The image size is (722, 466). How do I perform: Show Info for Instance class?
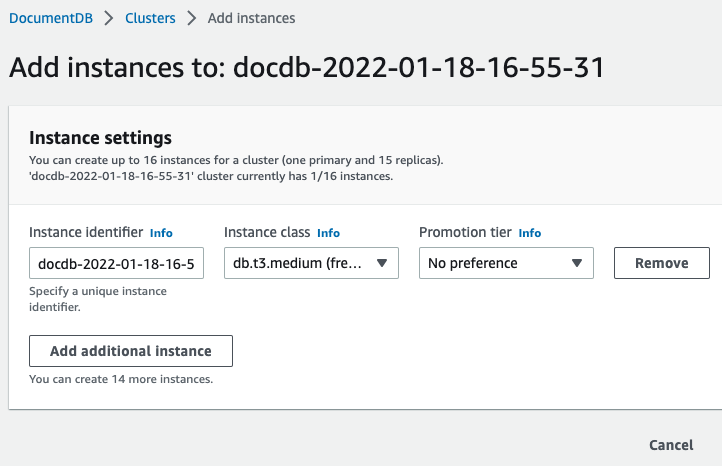(x=328, y=233)
